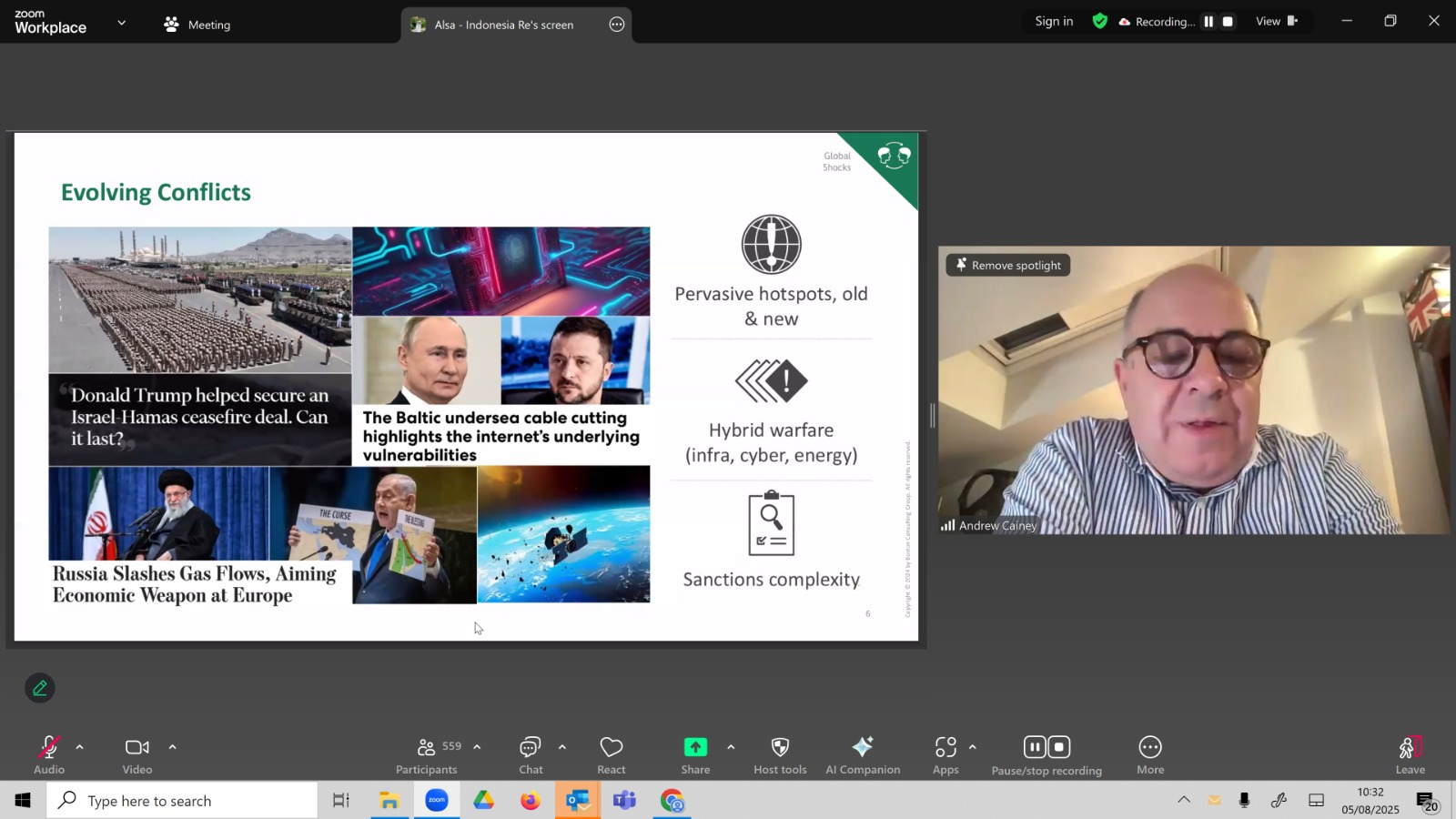
Task: Open the Chat panel
Action: [x=531, y=755]
